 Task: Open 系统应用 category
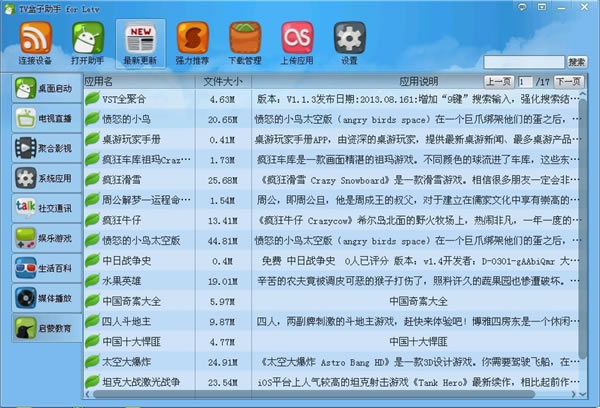pos(47,178)
